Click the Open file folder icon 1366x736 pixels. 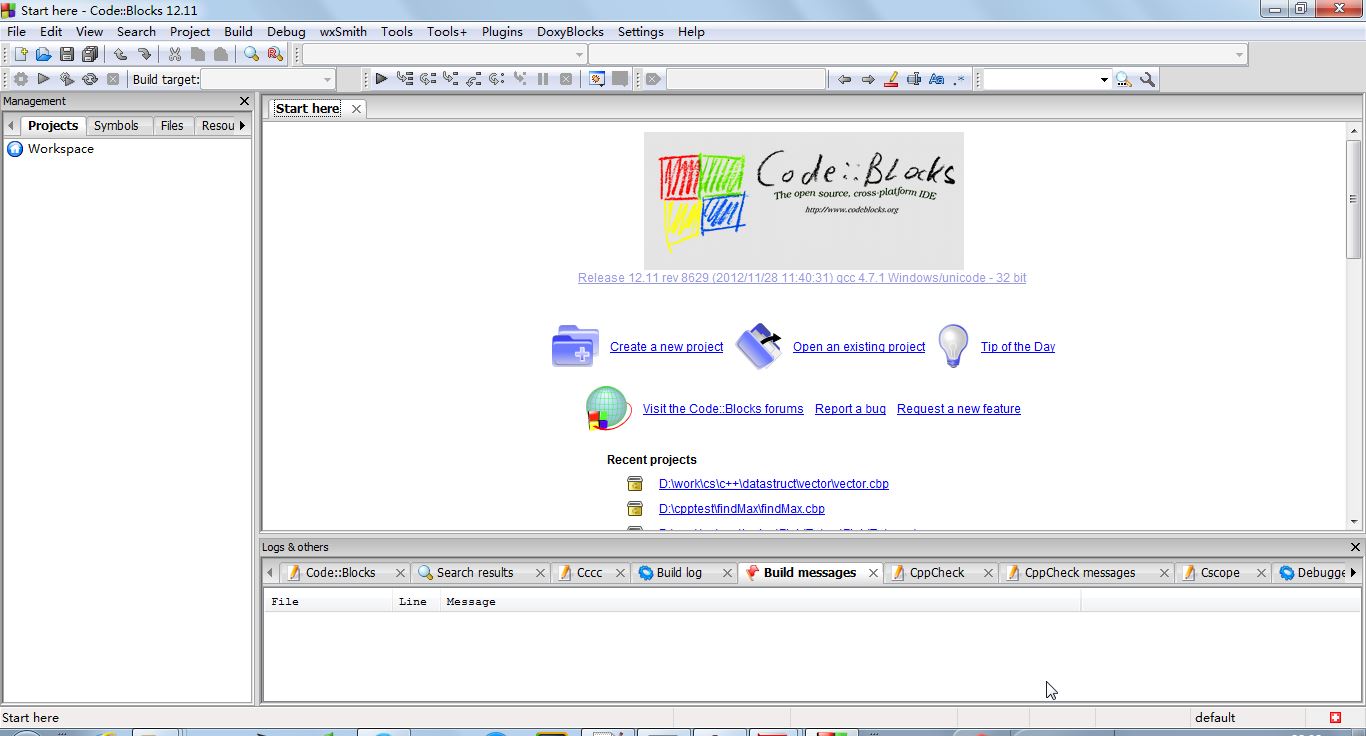tap(43, 54)
